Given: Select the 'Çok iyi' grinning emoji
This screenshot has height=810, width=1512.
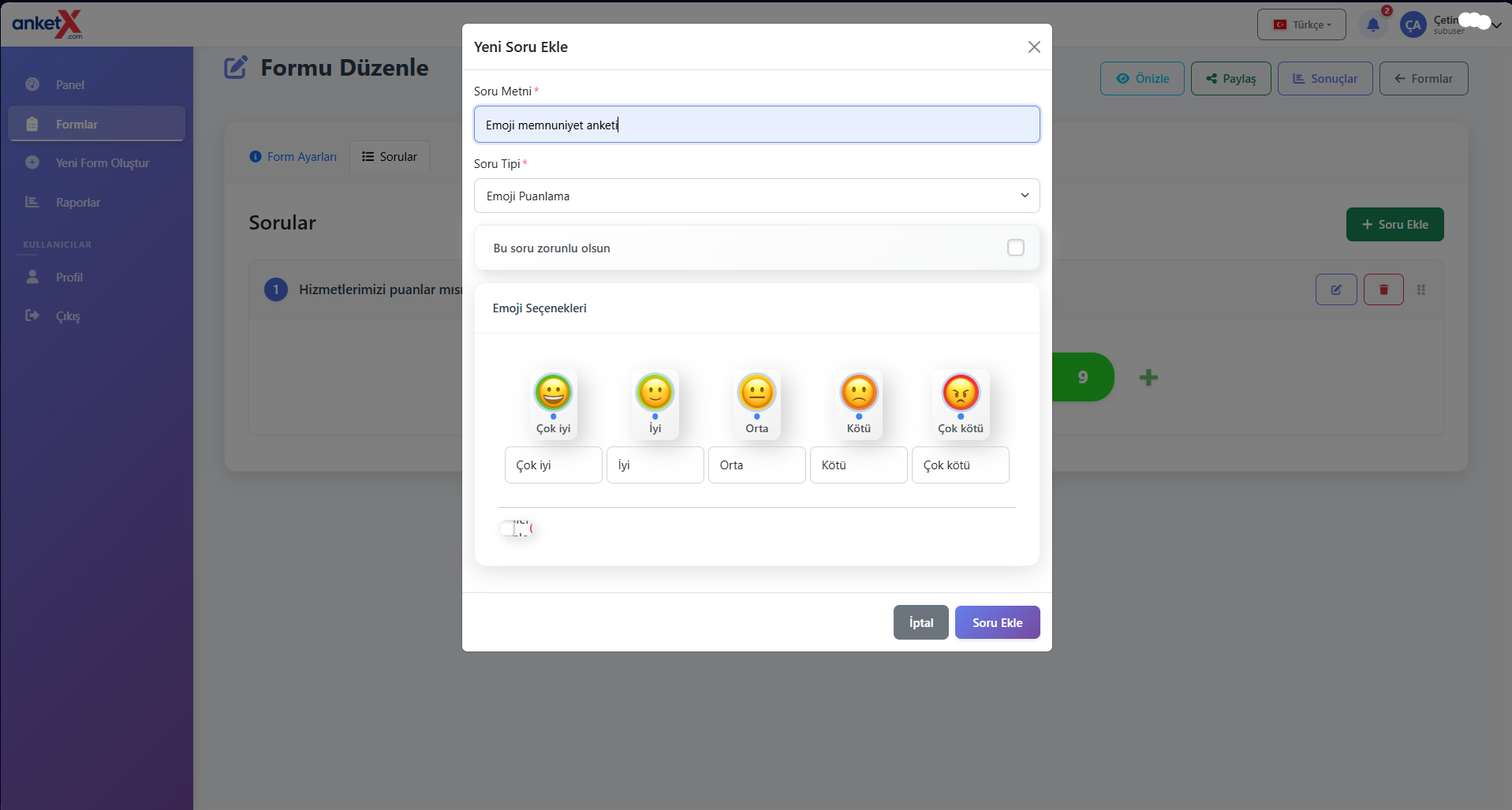Looking at the screenshot, I should 553,393.
